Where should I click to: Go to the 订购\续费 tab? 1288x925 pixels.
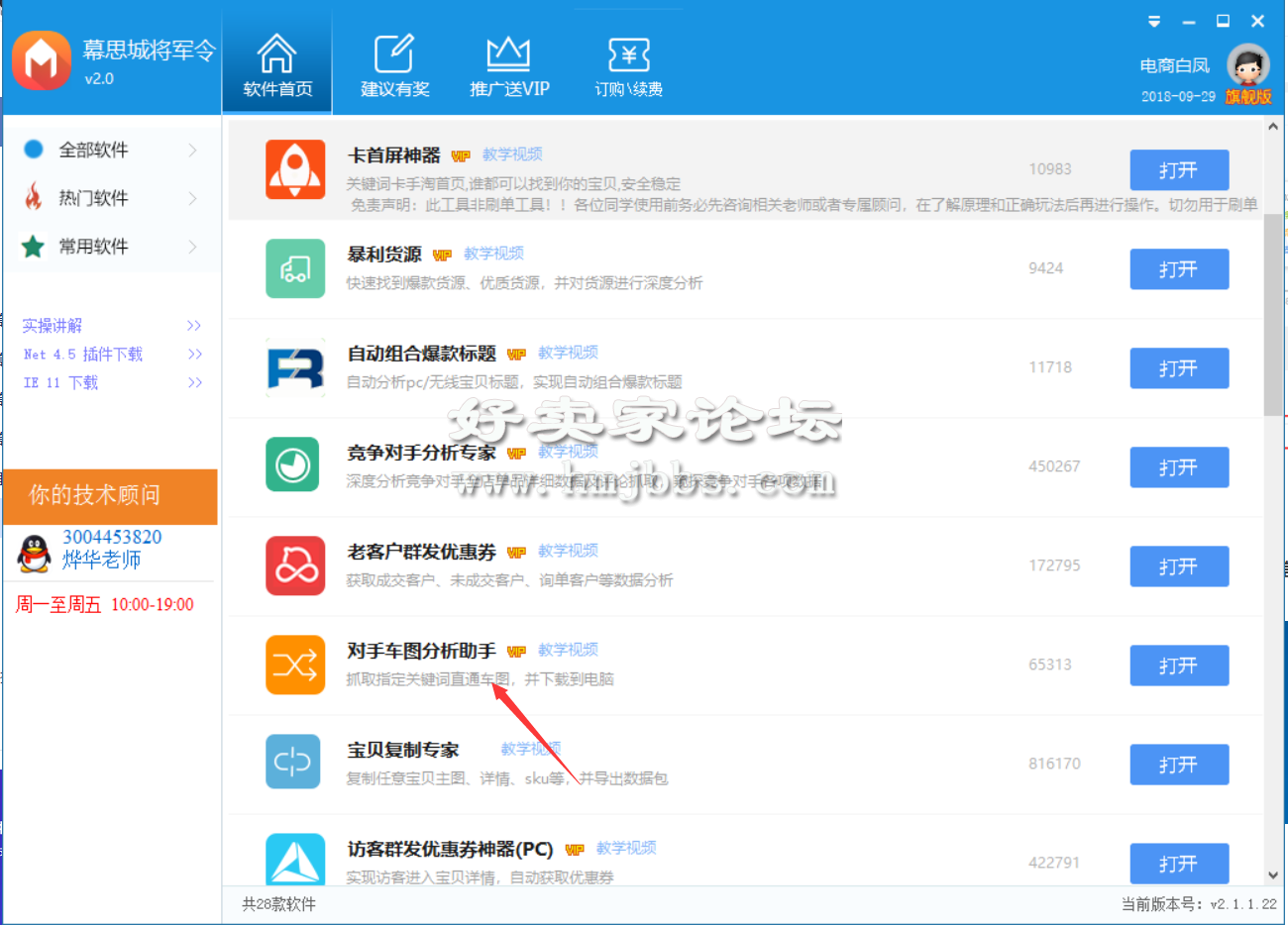pos(628,66)
